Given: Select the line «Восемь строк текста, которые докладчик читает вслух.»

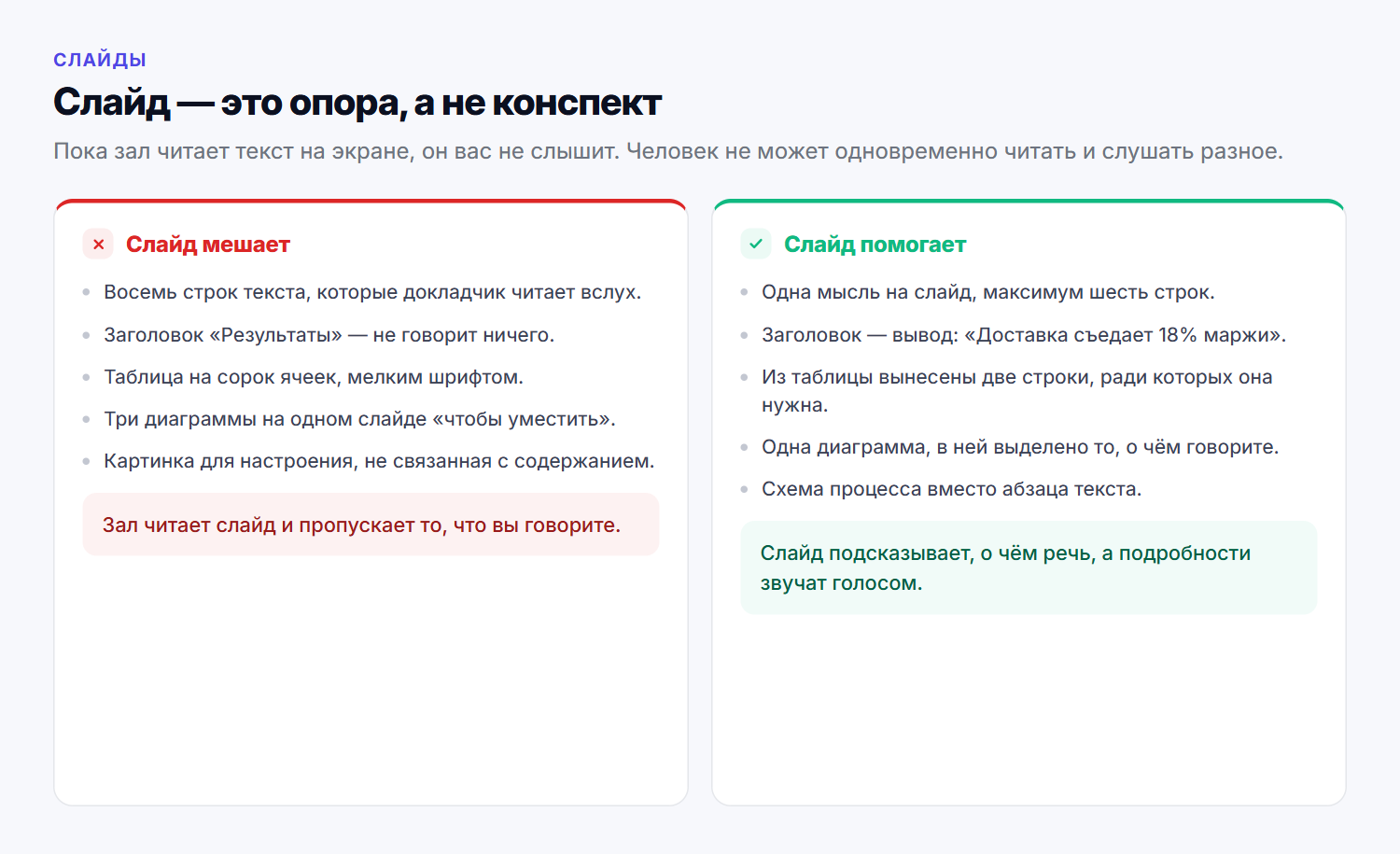Looking at the screenshot, I should pos(372,292).
